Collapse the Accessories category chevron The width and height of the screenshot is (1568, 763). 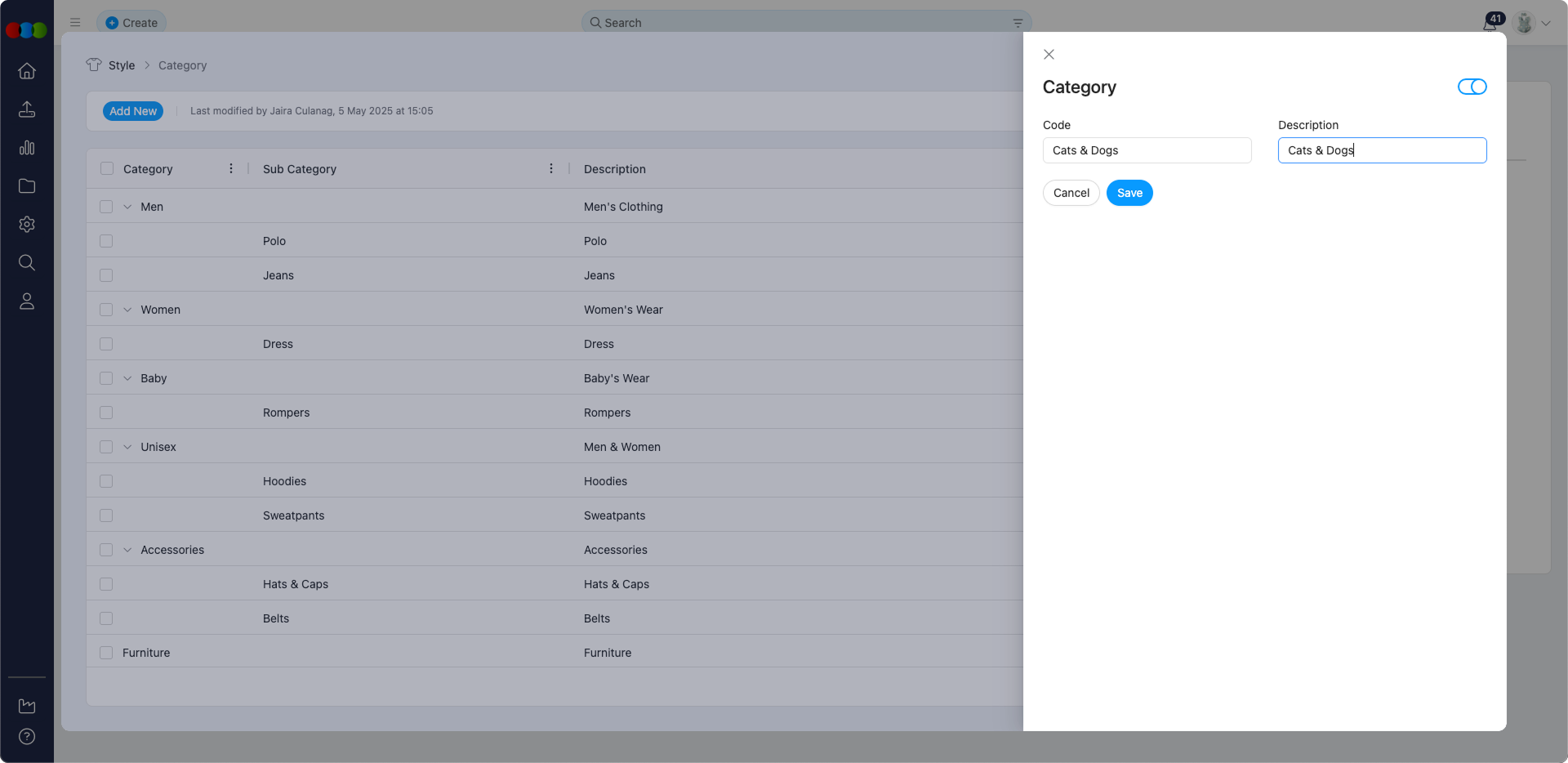click(127, 550)
